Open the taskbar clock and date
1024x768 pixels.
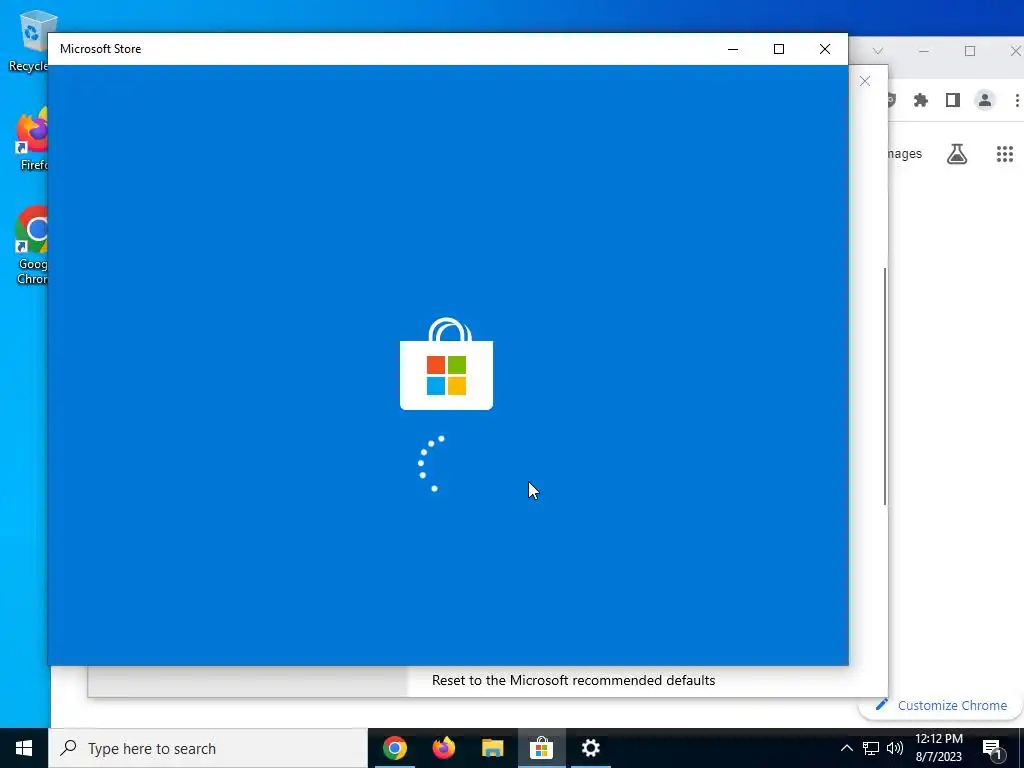[x=938, y=748]
